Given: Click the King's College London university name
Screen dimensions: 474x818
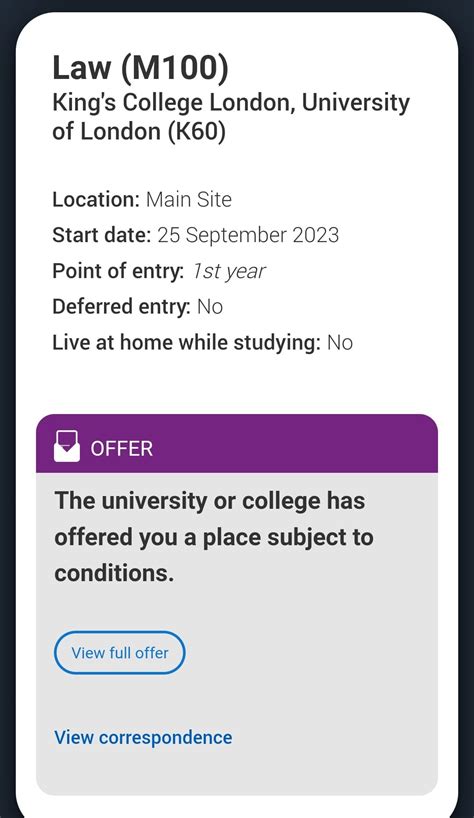Looking at the screenshot, I should coord(230,117).
